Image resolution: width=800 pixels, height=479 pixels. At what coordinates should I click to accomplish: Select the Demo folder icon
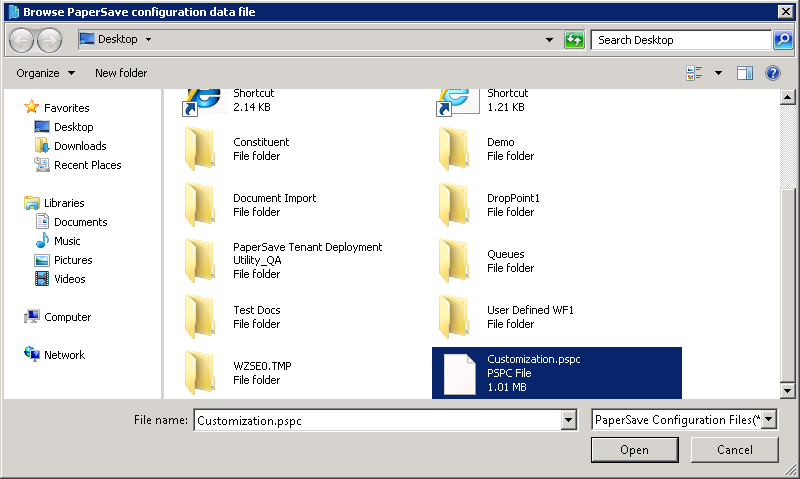click(x=454, y=148)
